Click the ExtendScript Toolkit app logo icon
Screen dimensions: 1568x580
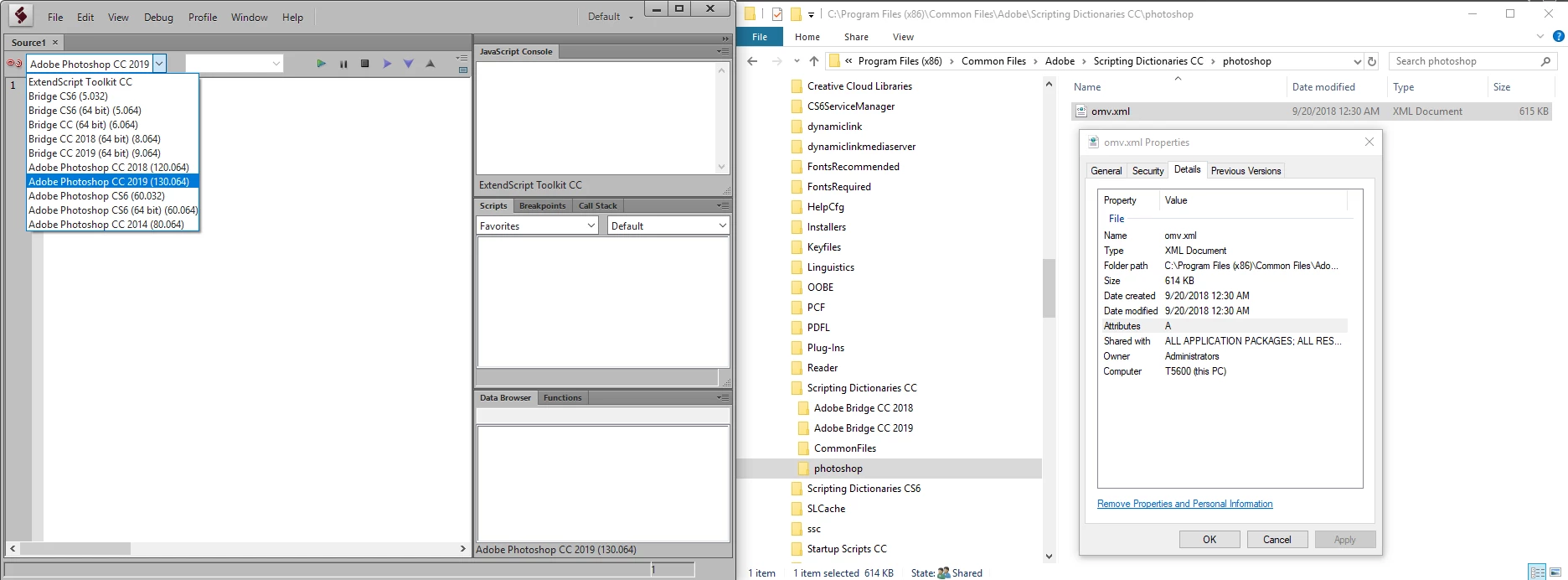(20, 14)
